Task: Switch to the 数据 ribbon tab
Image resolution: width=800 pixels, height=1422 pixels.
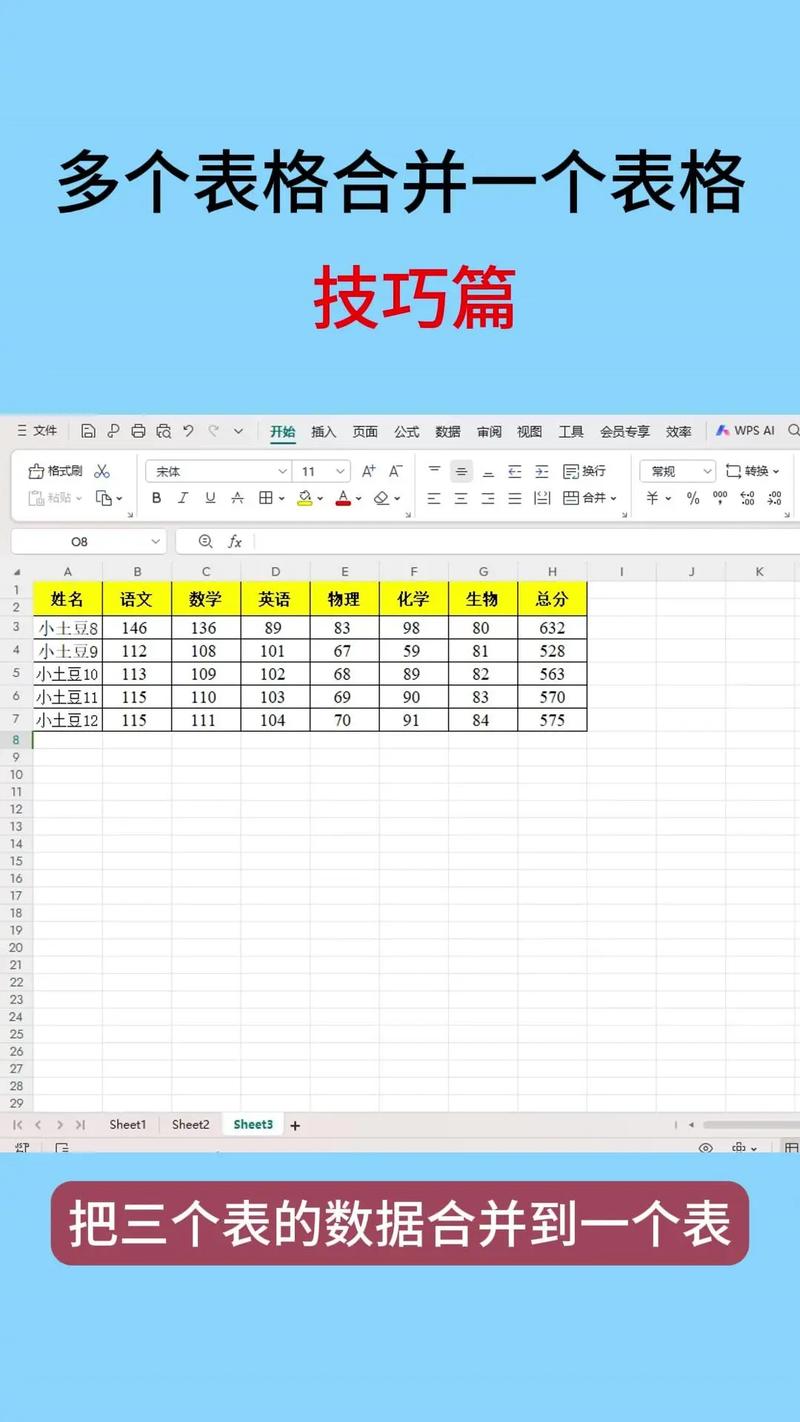Action: [448, 431]
